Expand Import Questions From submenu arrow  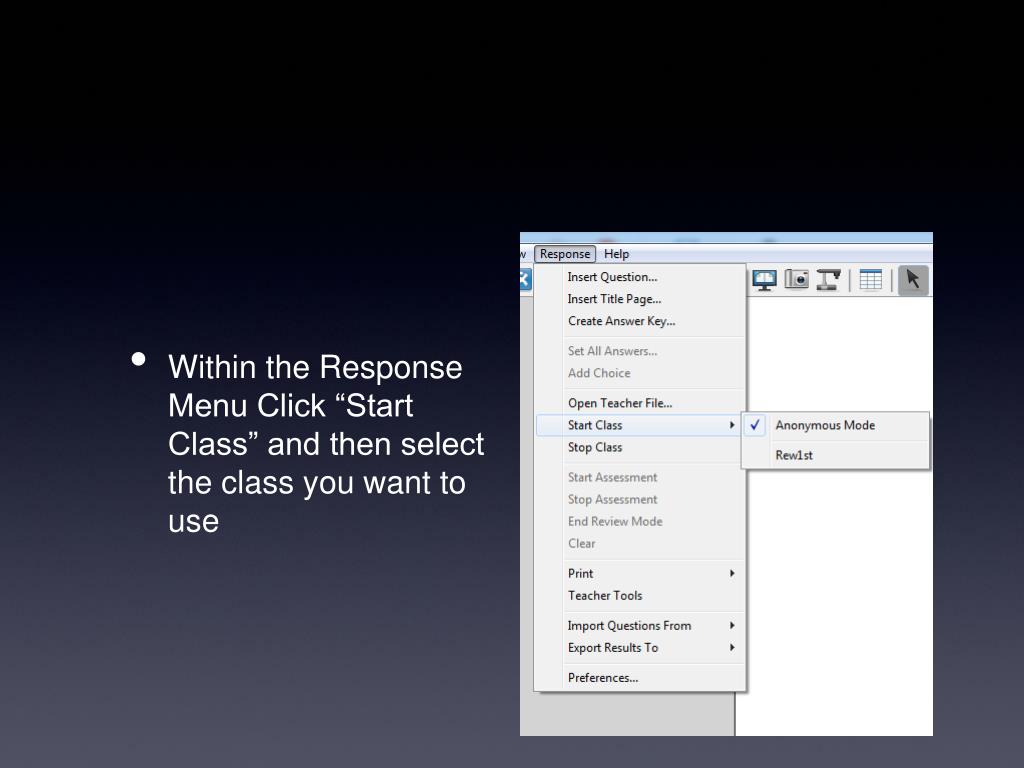(x=732, y=626)
